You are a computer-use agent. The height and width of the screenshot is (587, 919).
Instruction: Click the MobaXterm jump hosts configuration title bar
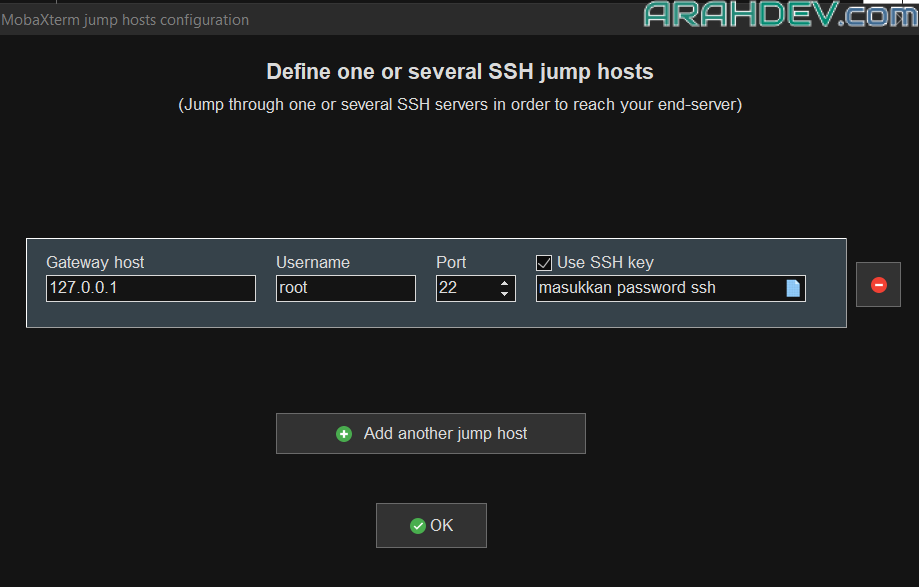tap(125, 20)
